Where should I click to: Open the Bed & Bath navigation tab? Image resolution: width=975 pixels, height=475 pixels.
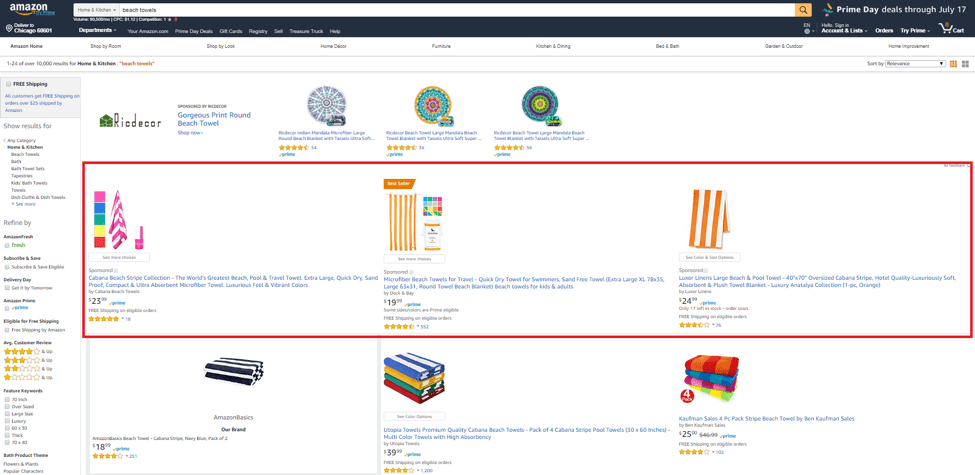click(x=667, y=47)
